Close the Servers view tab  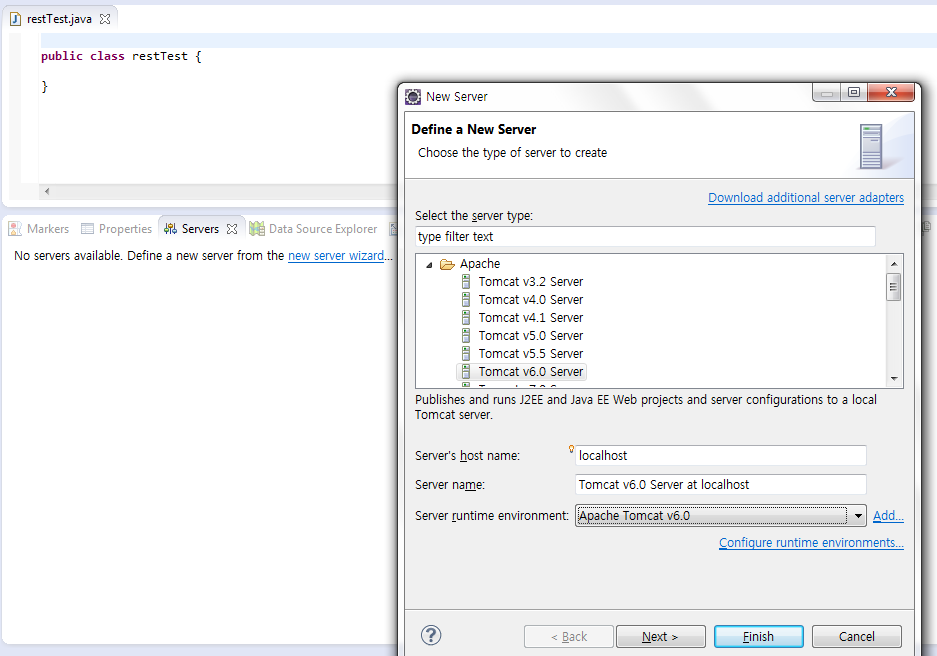click(232, 229)
